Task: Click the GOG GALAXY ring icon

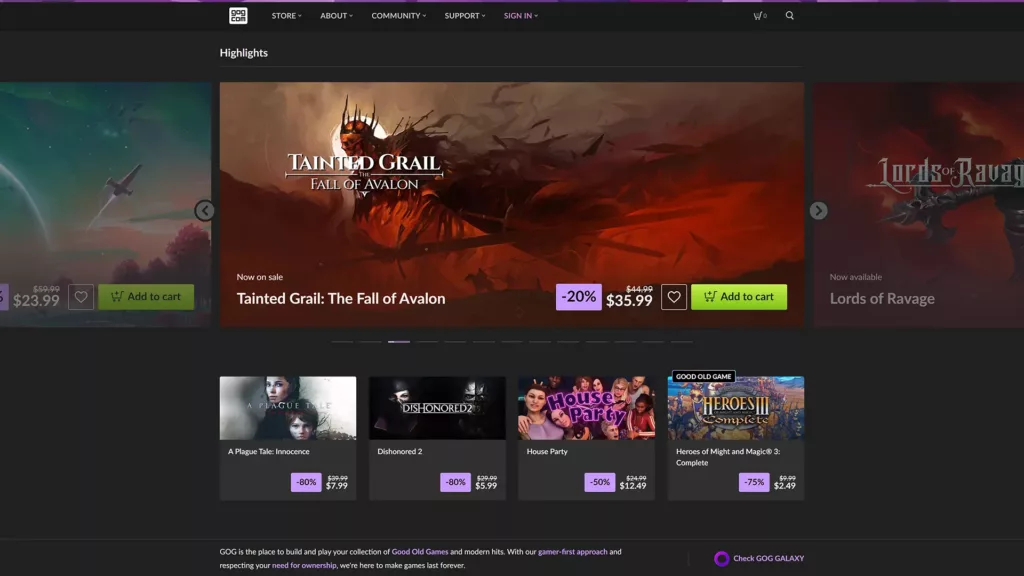Action: click(x=722, y=557)
